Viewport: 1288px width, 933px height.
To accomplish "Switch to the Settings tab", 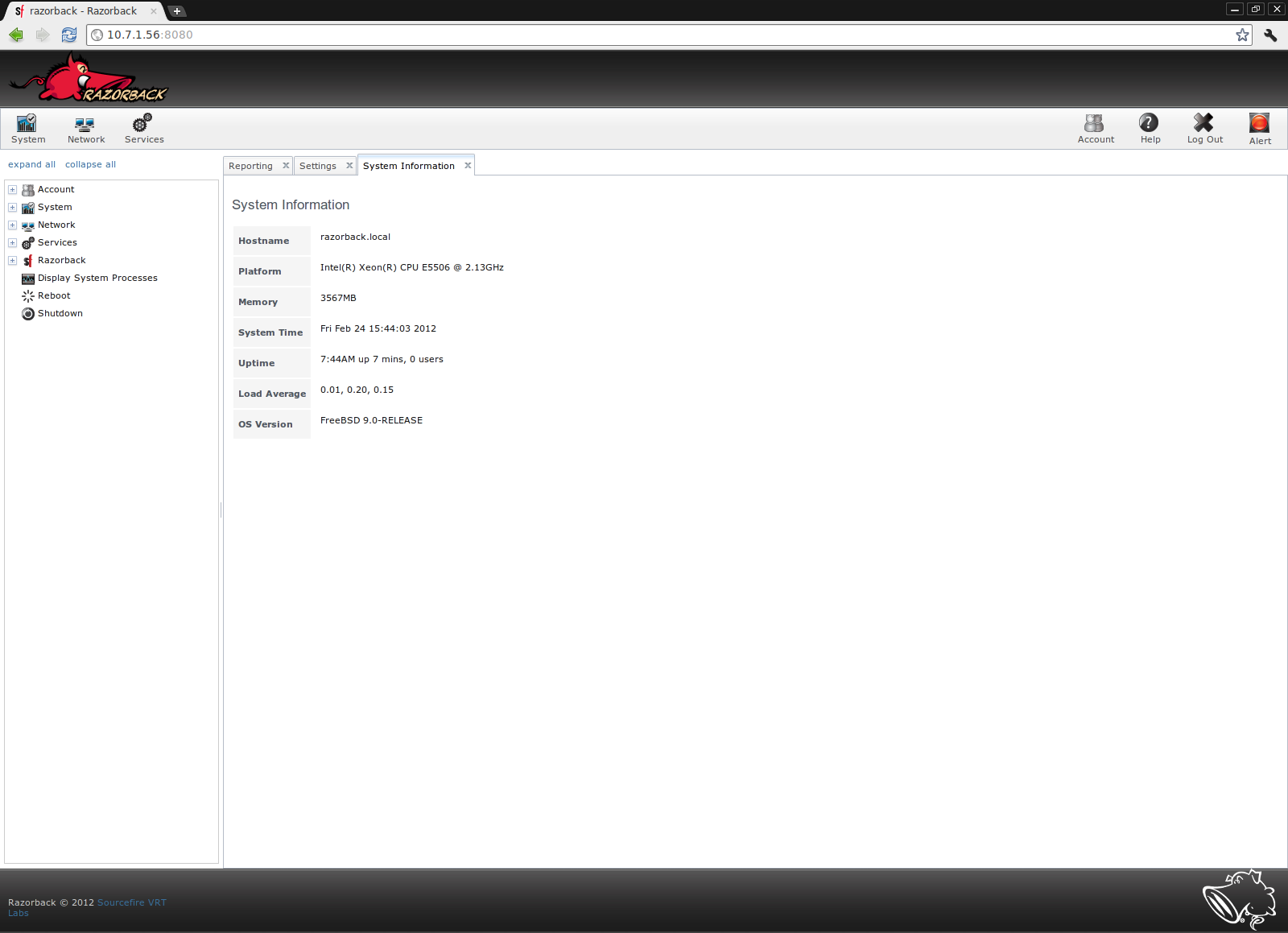I will coord(318,165).
